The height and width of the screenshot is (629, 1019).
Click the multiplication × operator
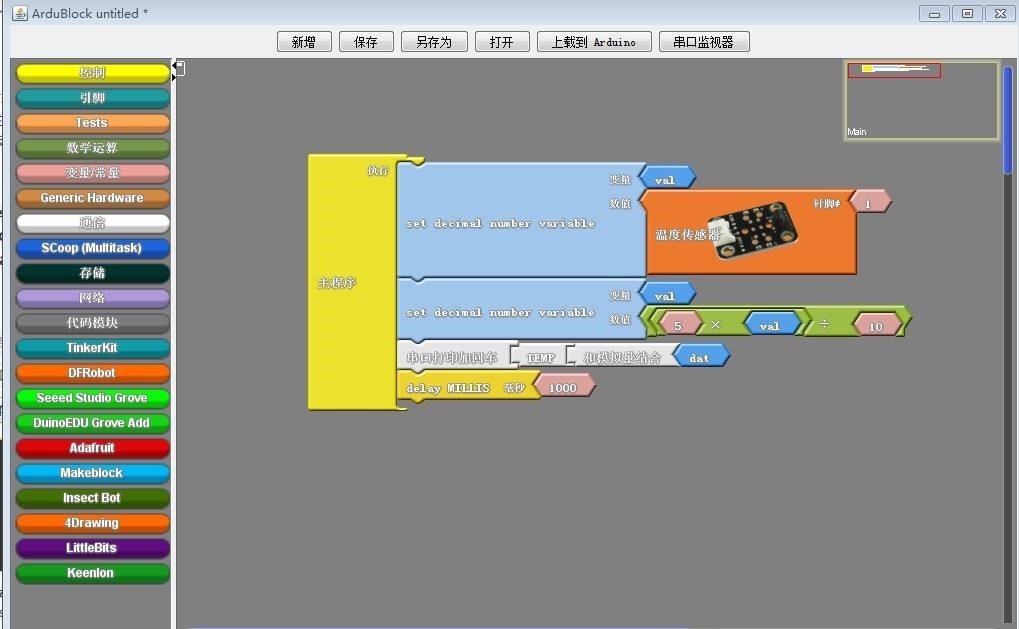(716, 324)
